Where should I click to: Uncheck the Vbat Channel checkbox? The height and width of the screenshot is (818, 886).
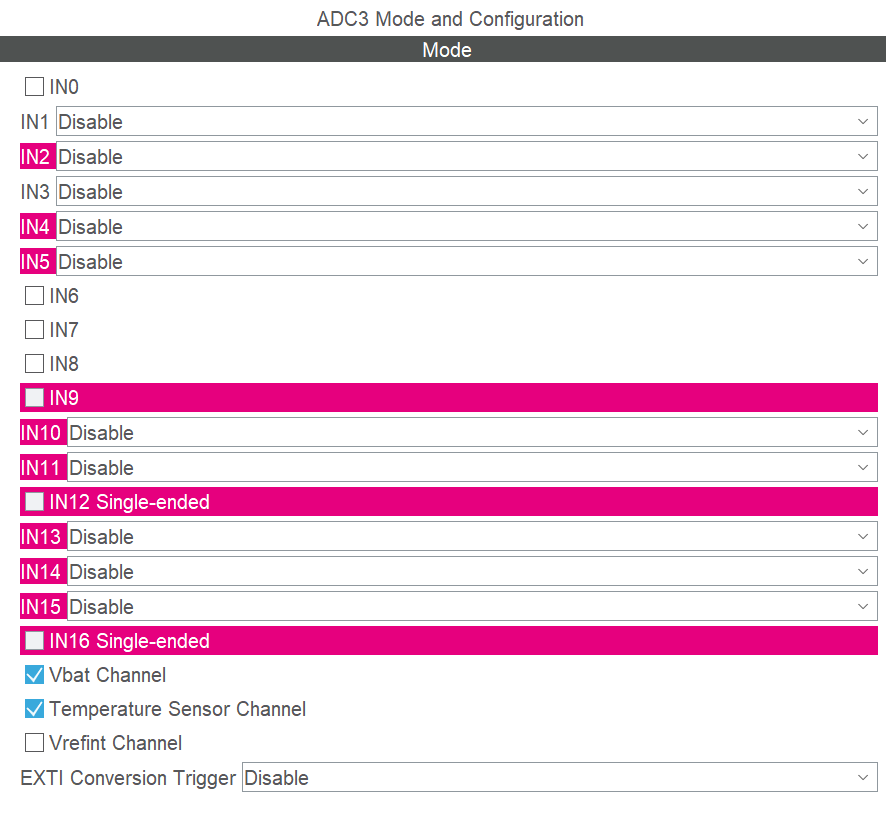pos(35,675)
